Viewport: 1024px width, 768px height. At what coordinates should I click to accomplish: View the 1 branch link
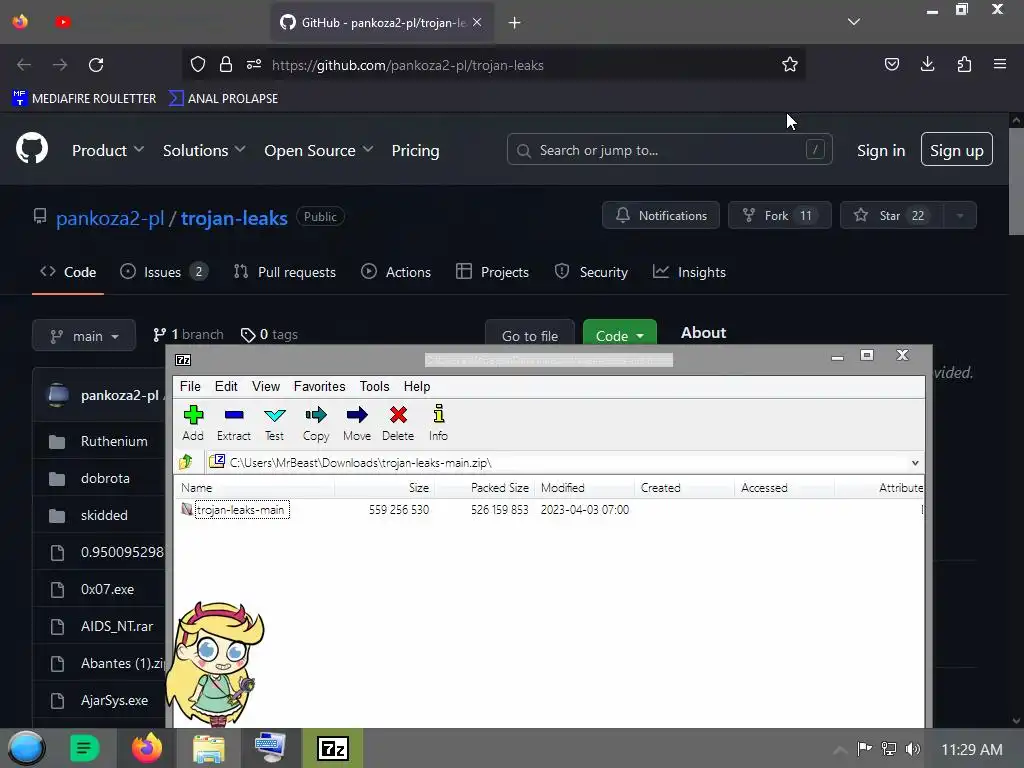pos(188,334)
